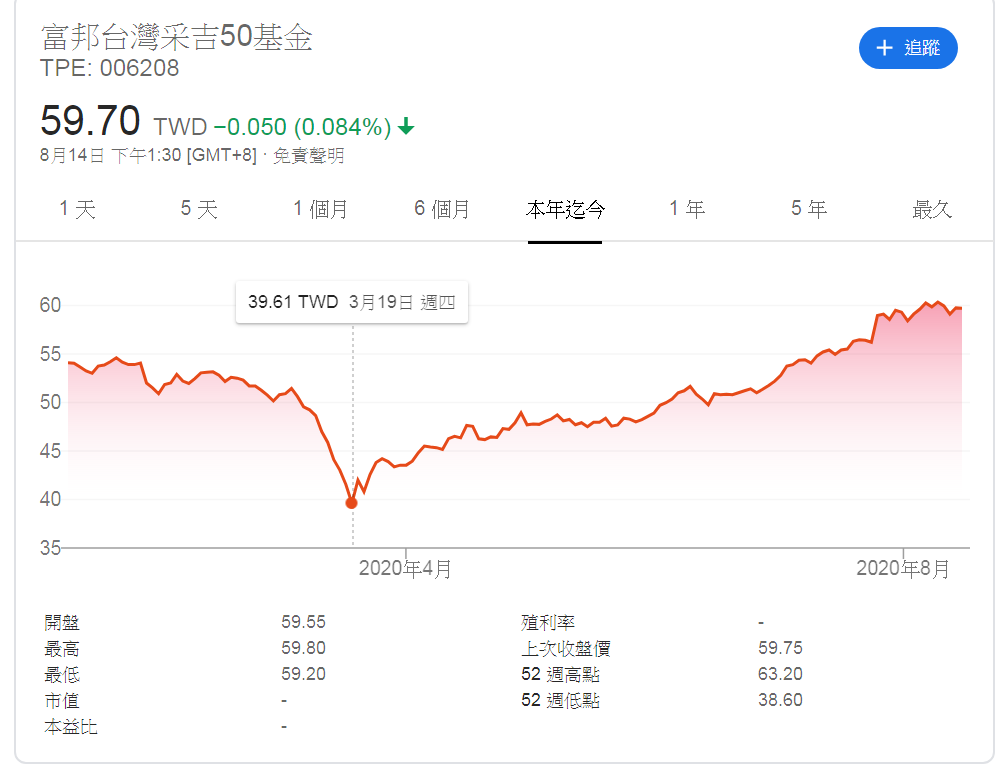This screenshot has height=765, width=997.
Task: Click the 60 y-axis label
Action: [50, 305]
